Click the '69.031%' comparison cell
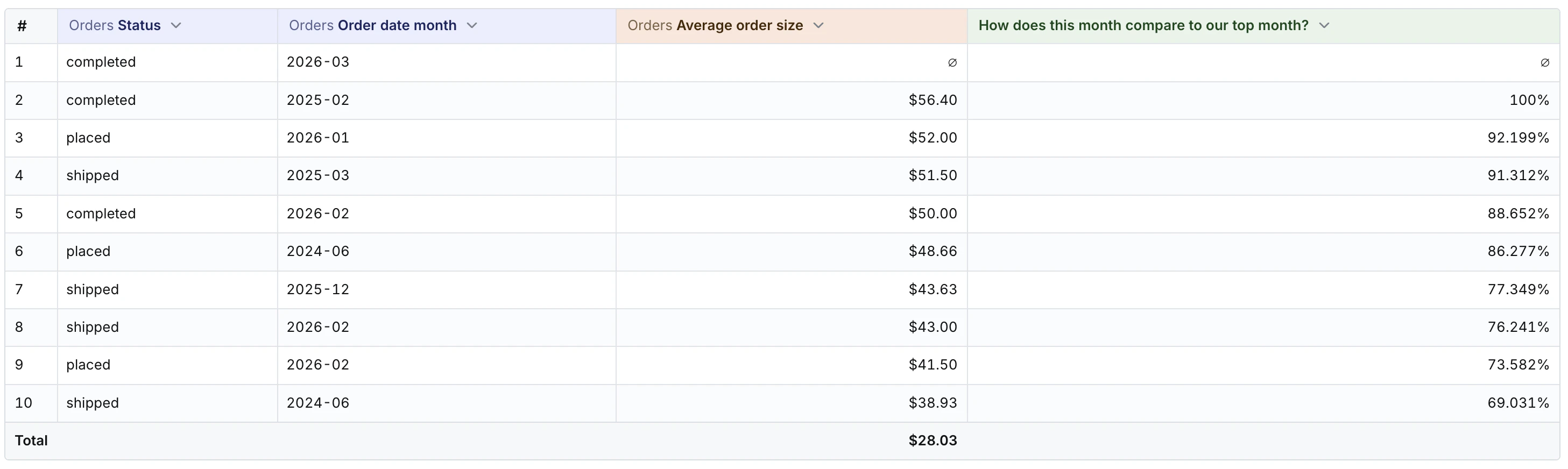 click(1263, 403)
